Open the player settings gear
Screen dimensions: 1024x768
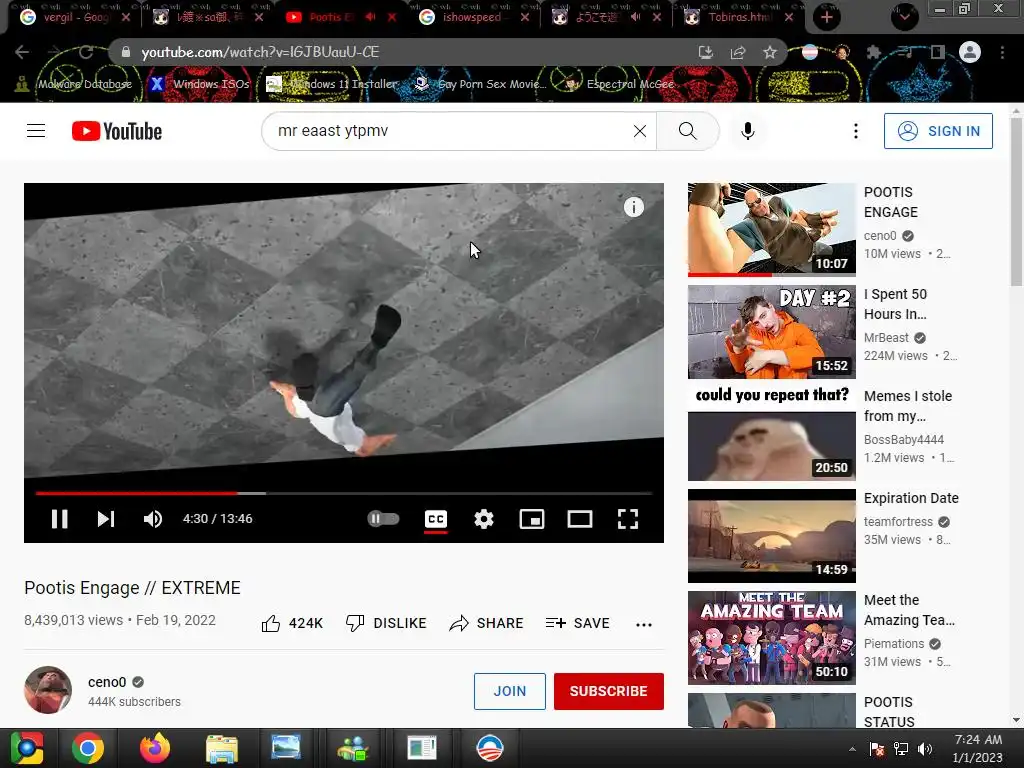[484, 519]
